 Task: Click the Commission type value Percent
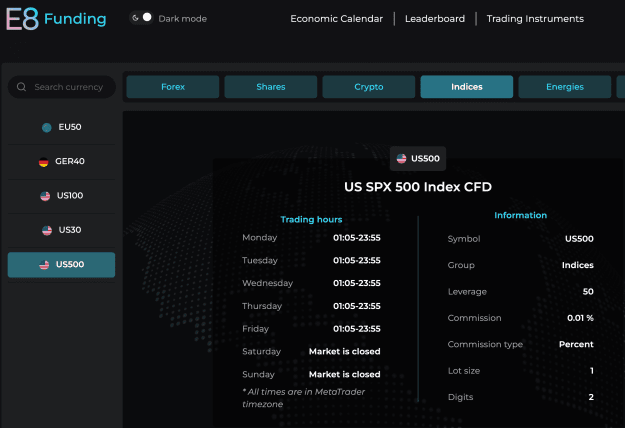576,344
